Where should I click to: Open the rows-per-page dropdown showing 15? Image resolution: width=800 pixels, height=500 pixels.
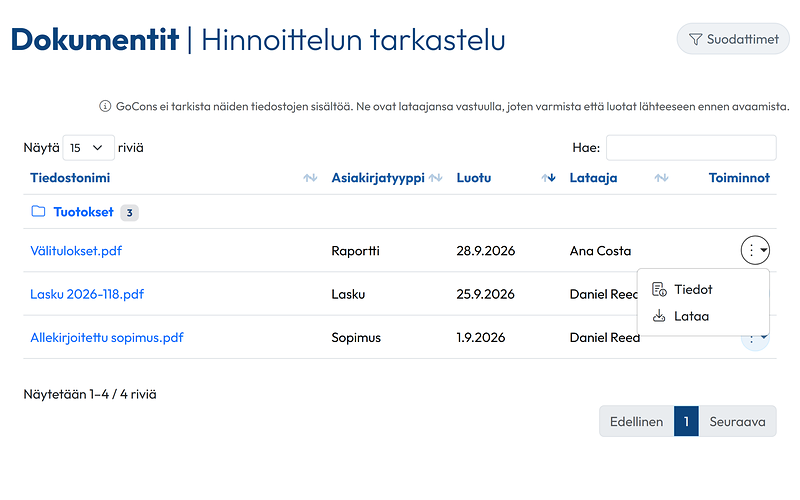coord(88,148)
